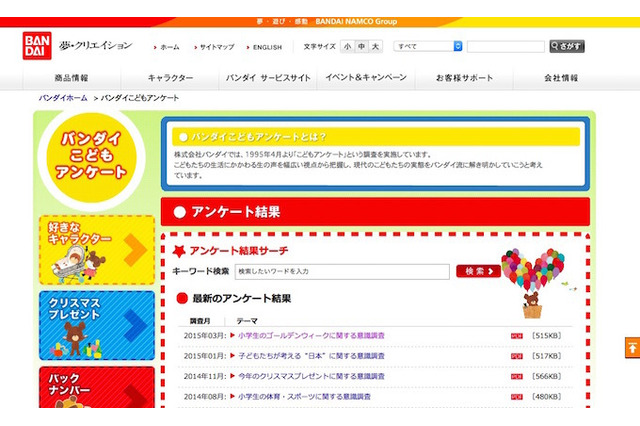Open the サイトマップ link
The image size is (640, 426).
[217, 47]
